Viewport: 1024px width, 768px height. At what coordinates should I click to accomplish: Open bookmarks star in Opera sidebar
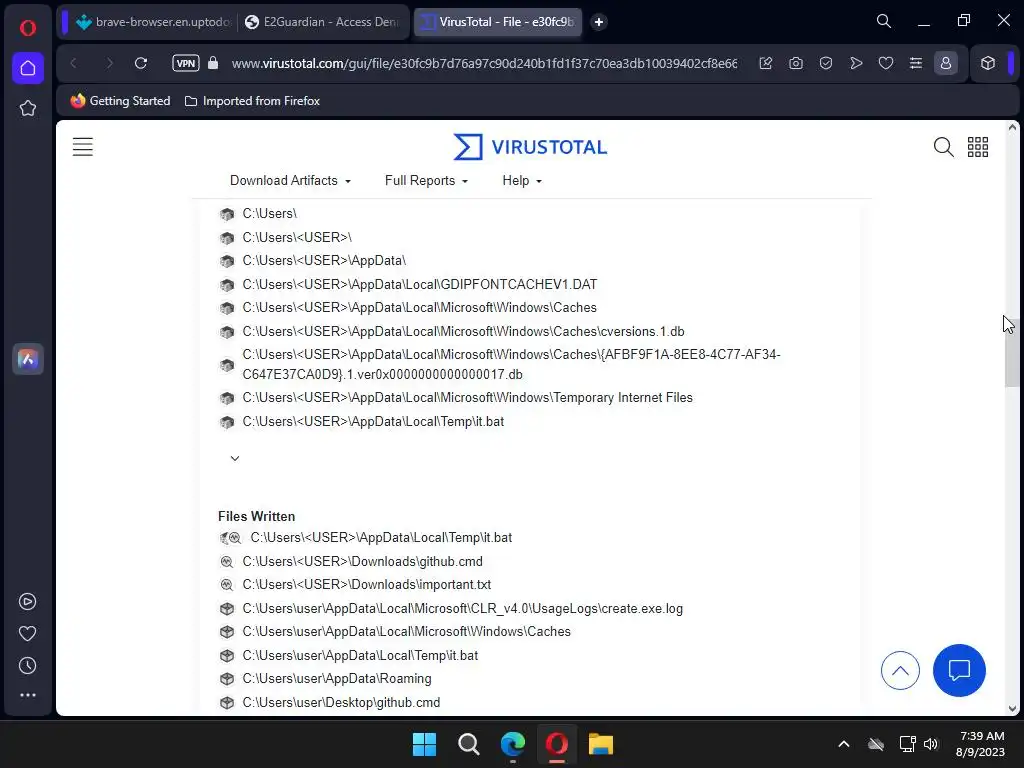[27, 108]
